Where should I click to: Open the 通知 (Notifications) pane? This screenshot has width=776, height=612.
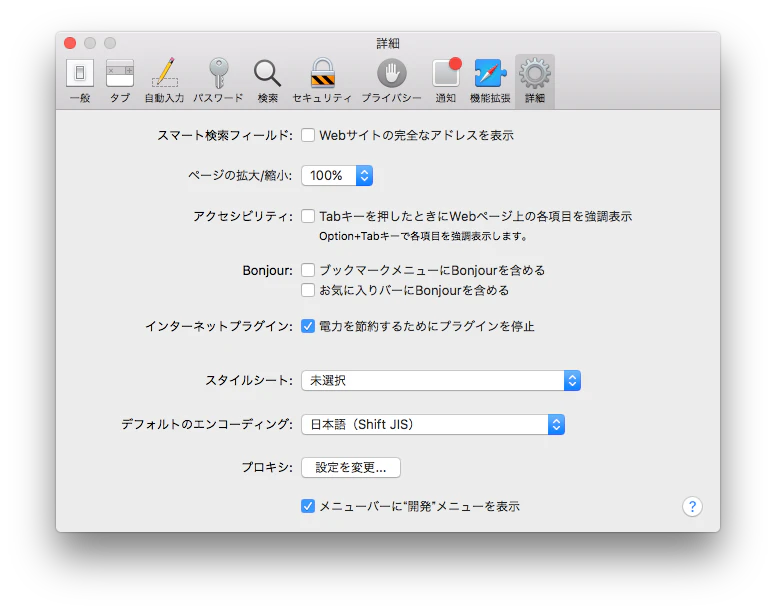446,81
